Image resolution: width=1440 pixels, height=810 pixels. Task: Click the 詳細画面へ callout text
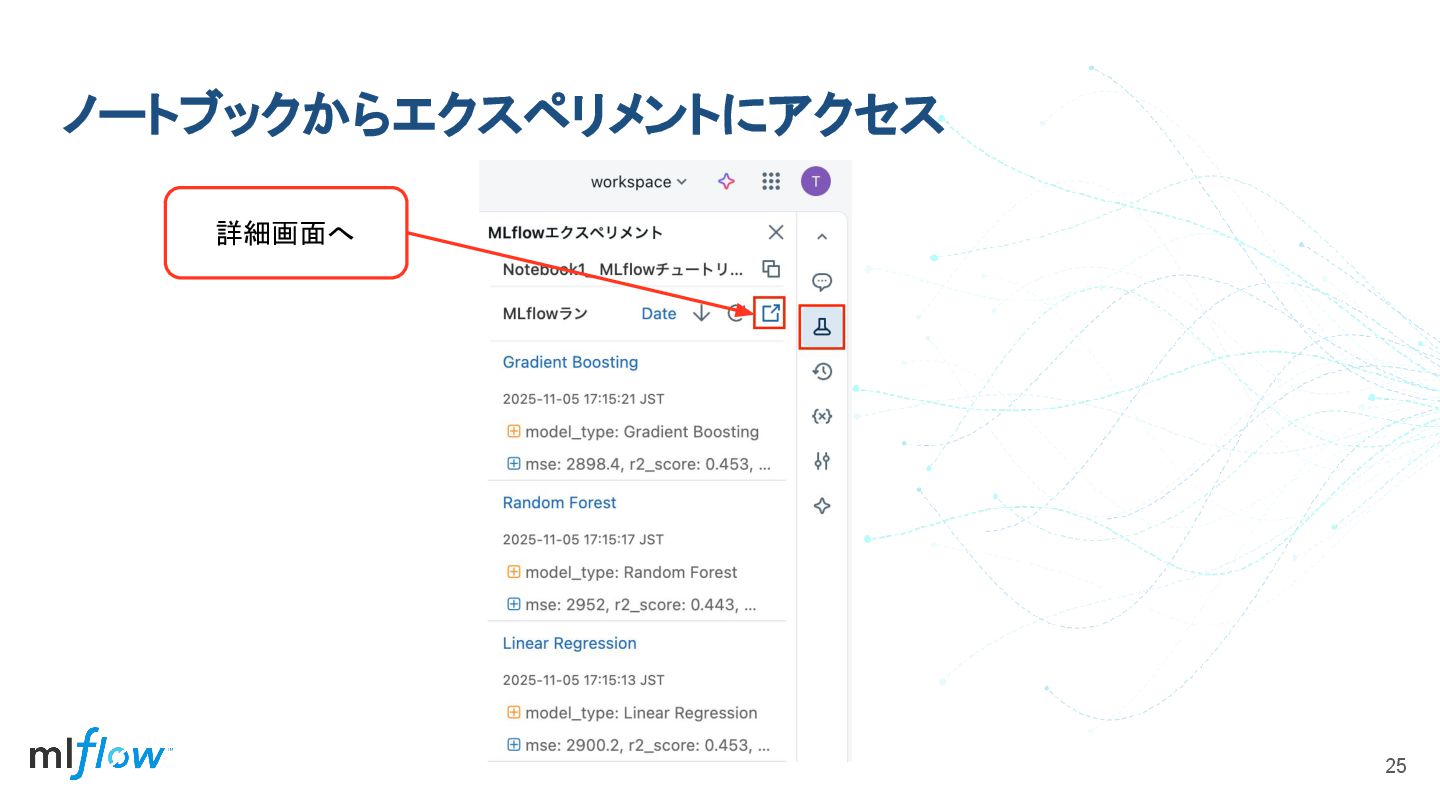coord(286,234)
